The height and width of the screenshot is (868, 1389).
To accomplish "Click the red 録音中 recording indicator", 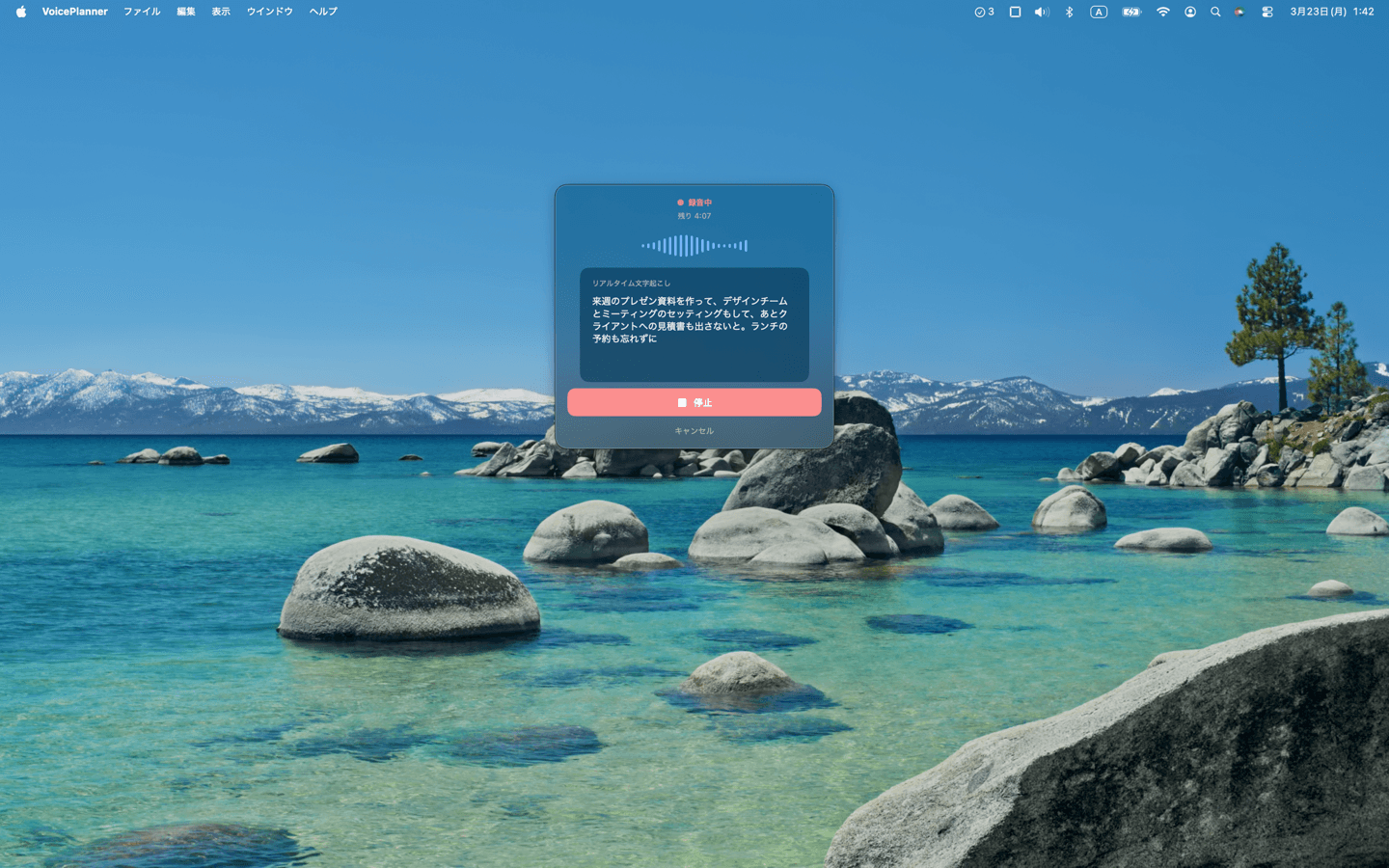I will point(694,203).
